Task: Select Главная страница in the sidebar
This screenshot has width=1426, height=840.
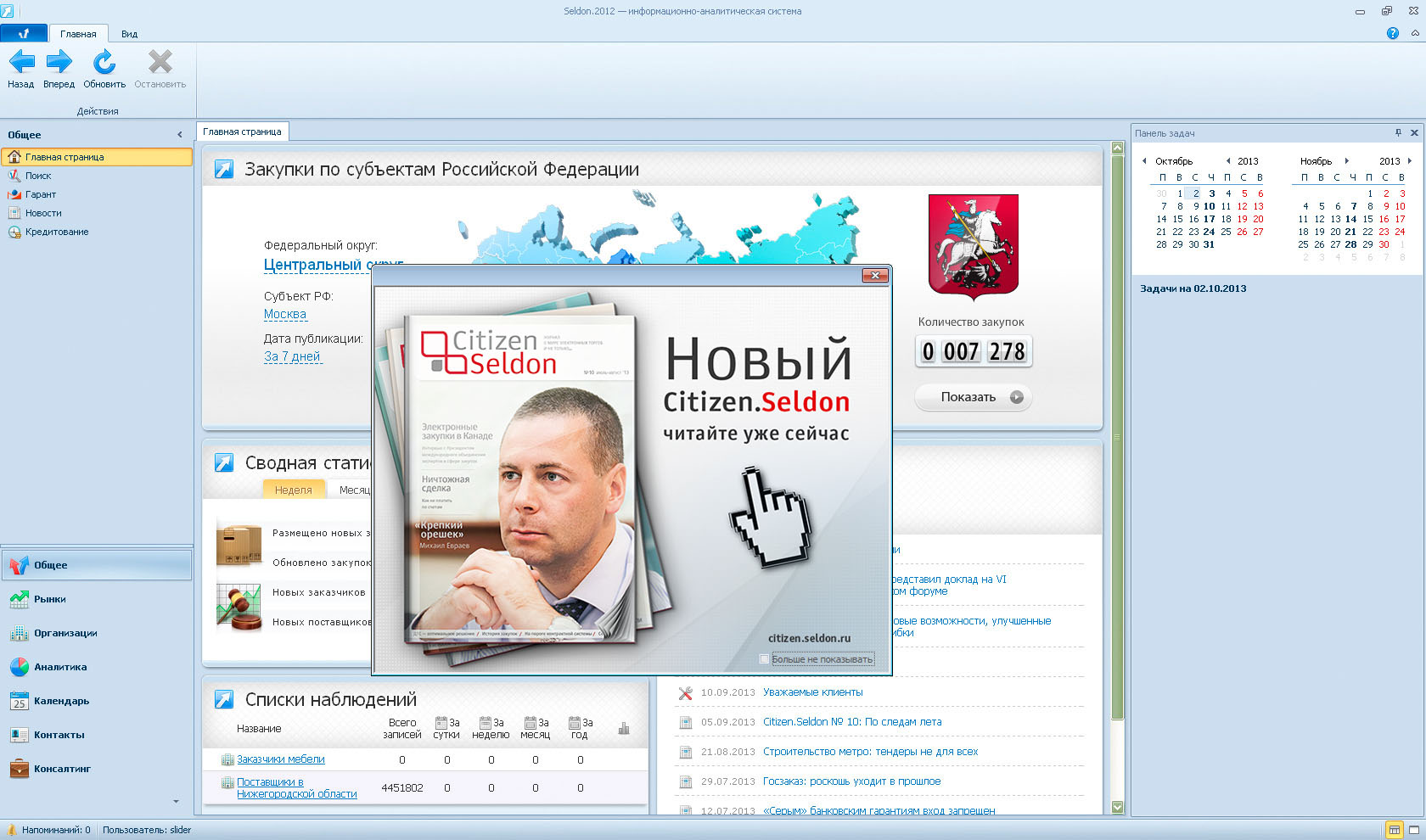Action: [97, 157]
